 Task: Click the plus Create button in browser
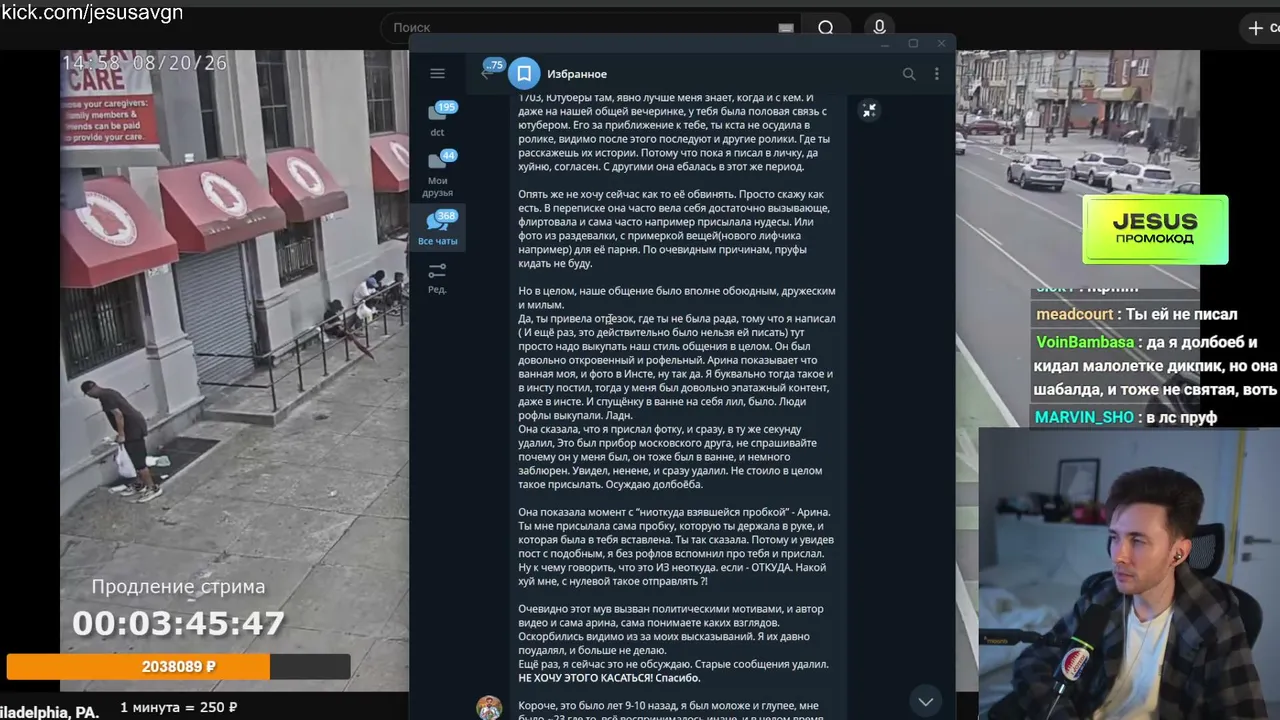tap(1260, 28)
